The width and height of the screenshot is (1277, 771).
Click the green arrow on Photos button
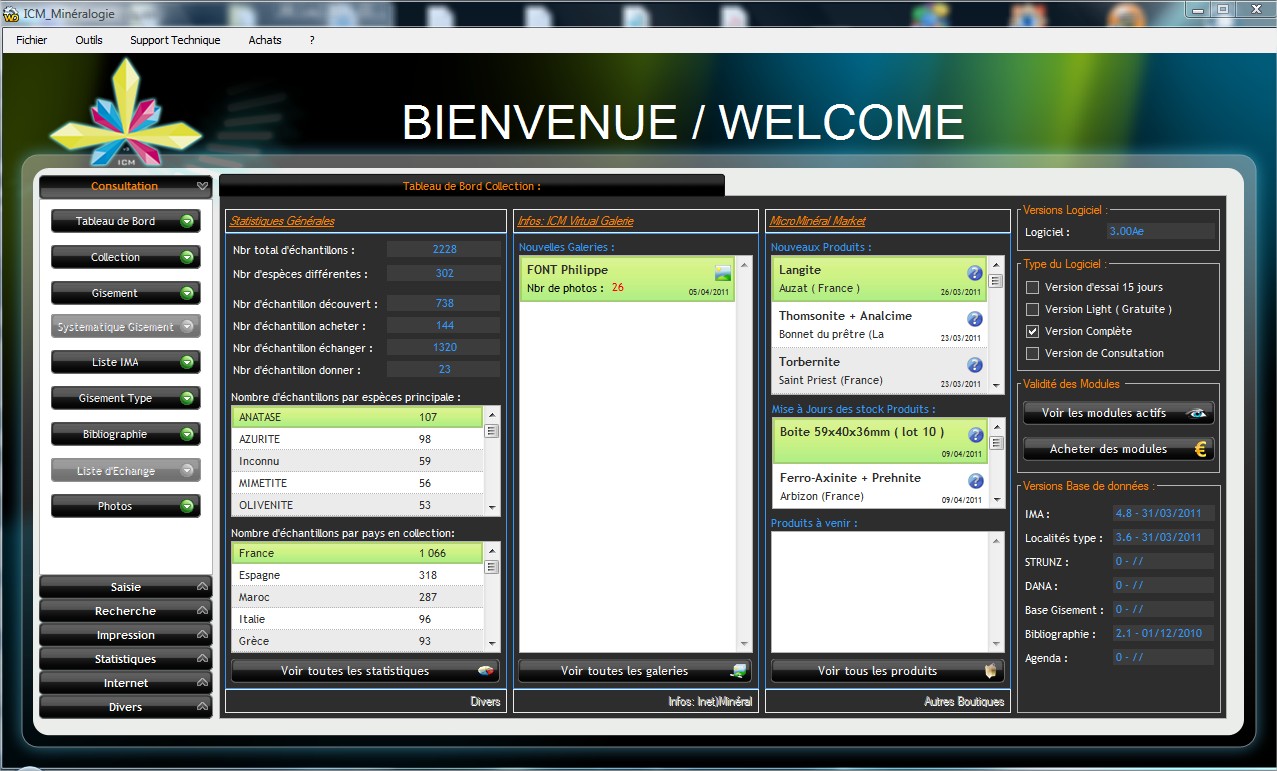187,506
